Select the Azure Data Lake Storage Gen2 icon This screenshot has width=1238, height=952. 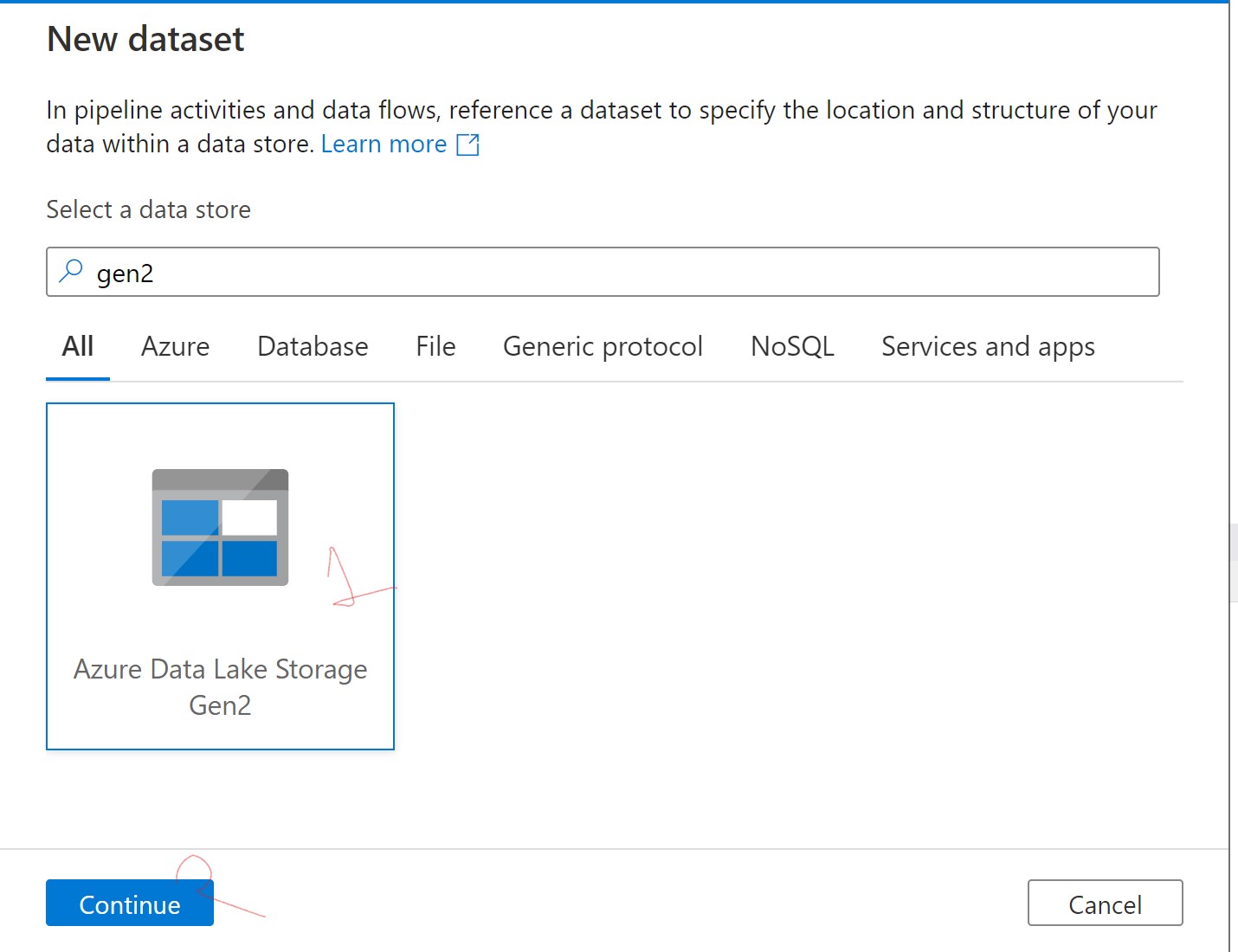[x=220, y=527]
